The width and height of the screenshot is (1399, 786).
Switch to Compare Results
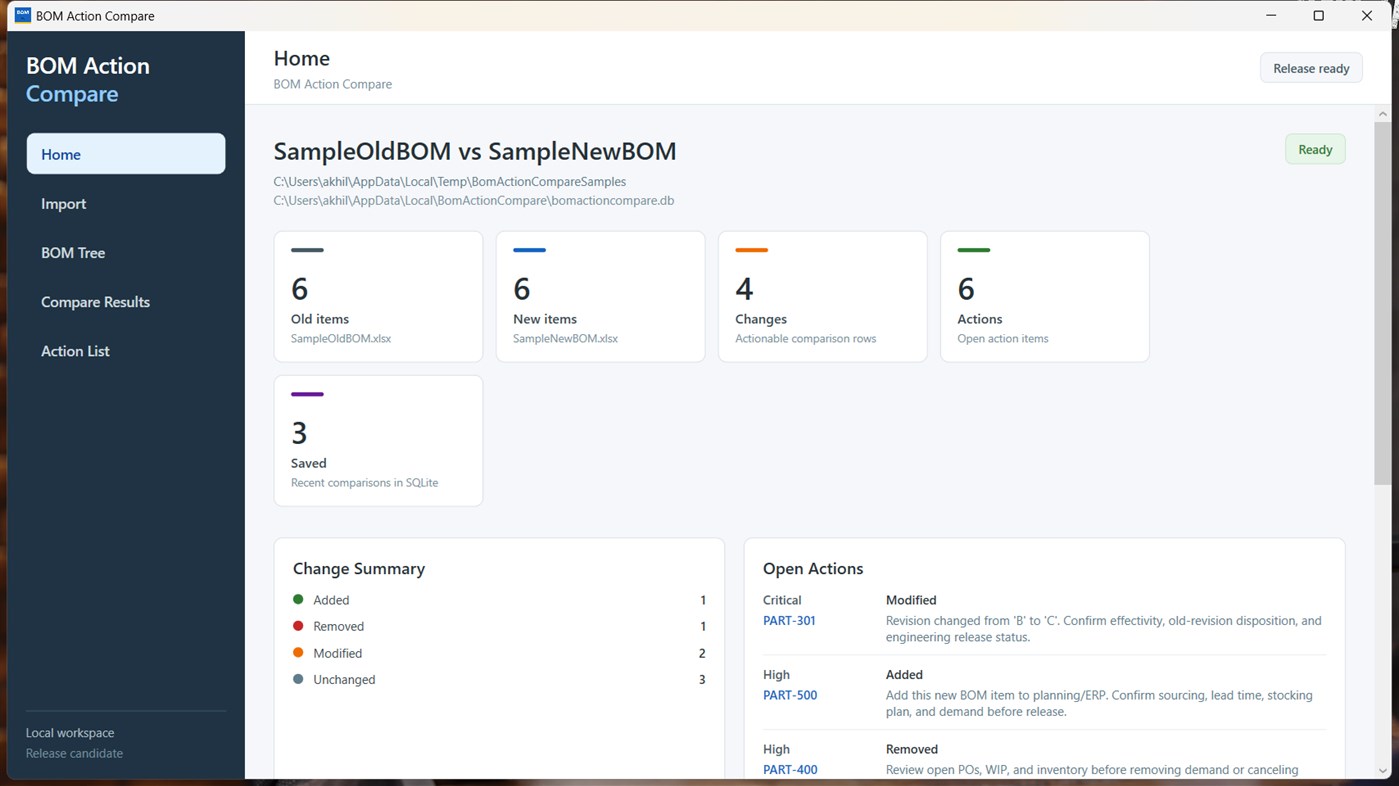tap(126, 301)
